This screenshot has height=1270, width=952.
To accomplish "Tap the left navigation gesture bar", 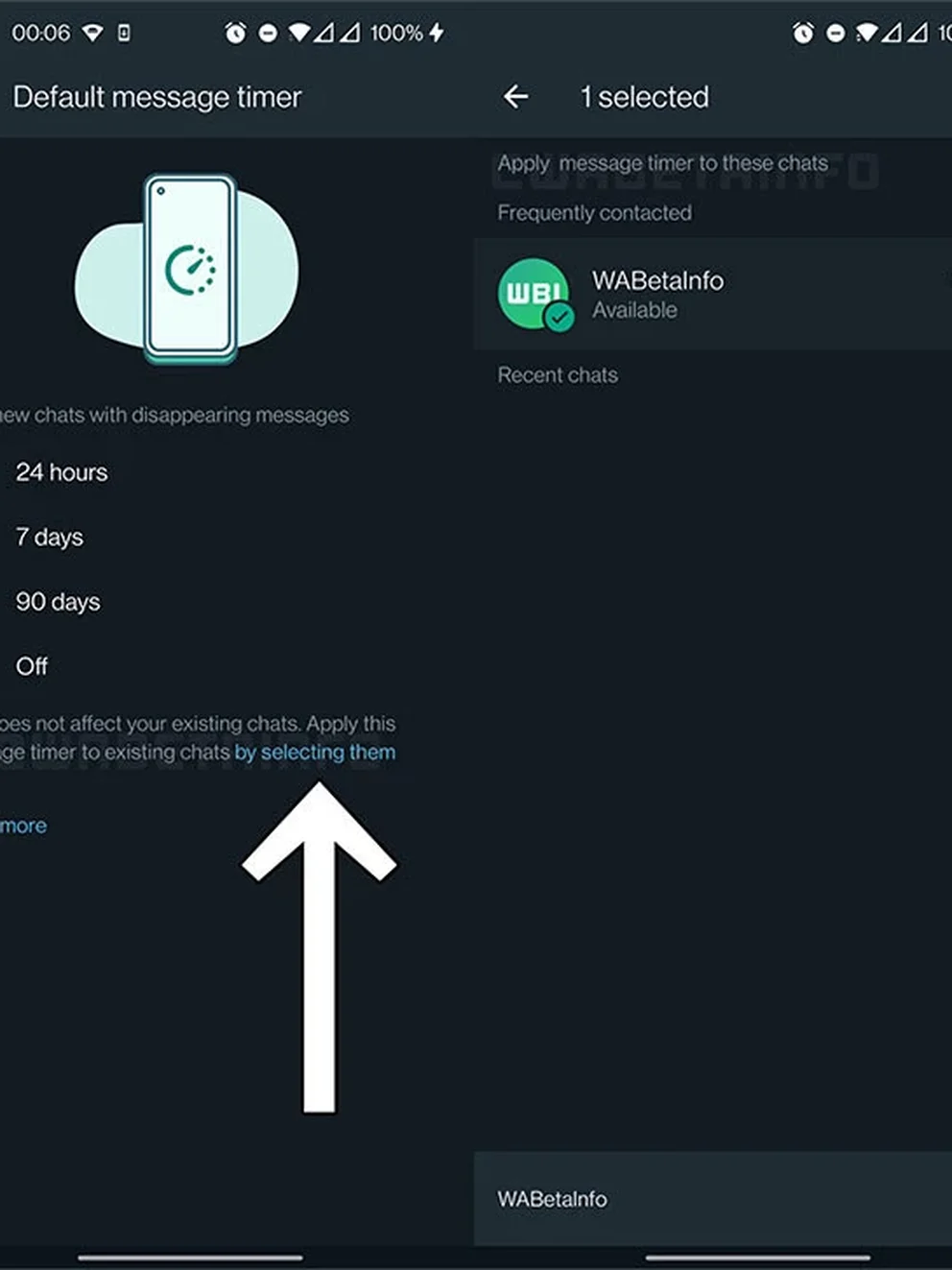I will pyautogui.click(x=190, y=1257).
